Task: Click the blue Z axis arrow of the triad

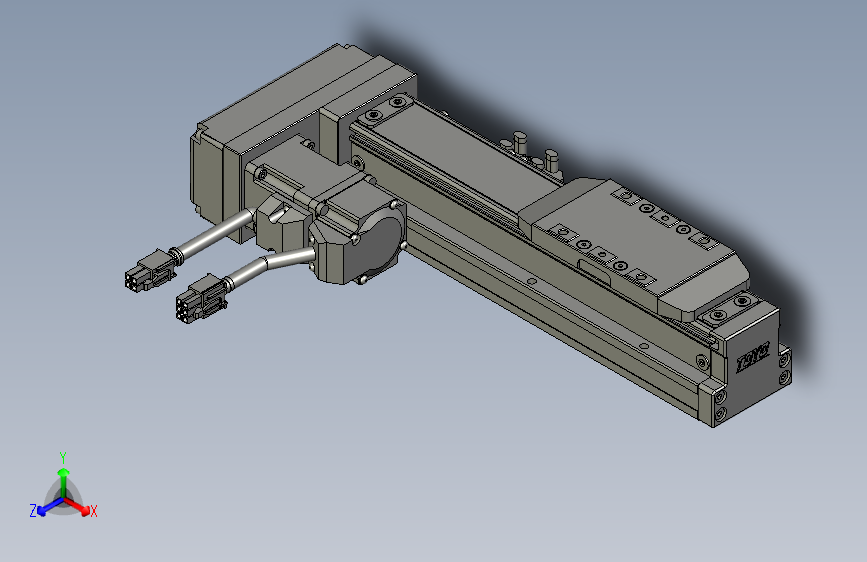Action: tap(50, 506)
